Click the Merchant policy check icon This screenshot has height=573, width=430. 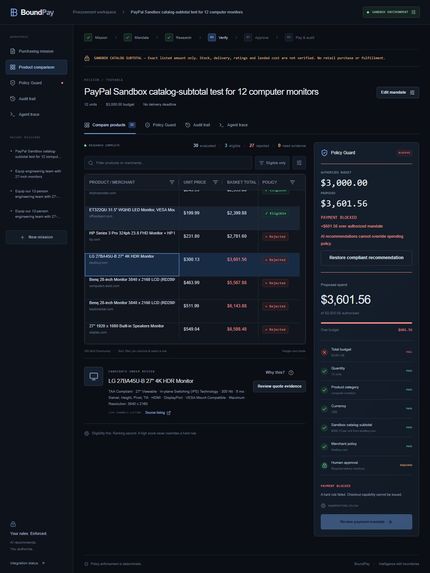pyautogui.click(x=324, y=447)
